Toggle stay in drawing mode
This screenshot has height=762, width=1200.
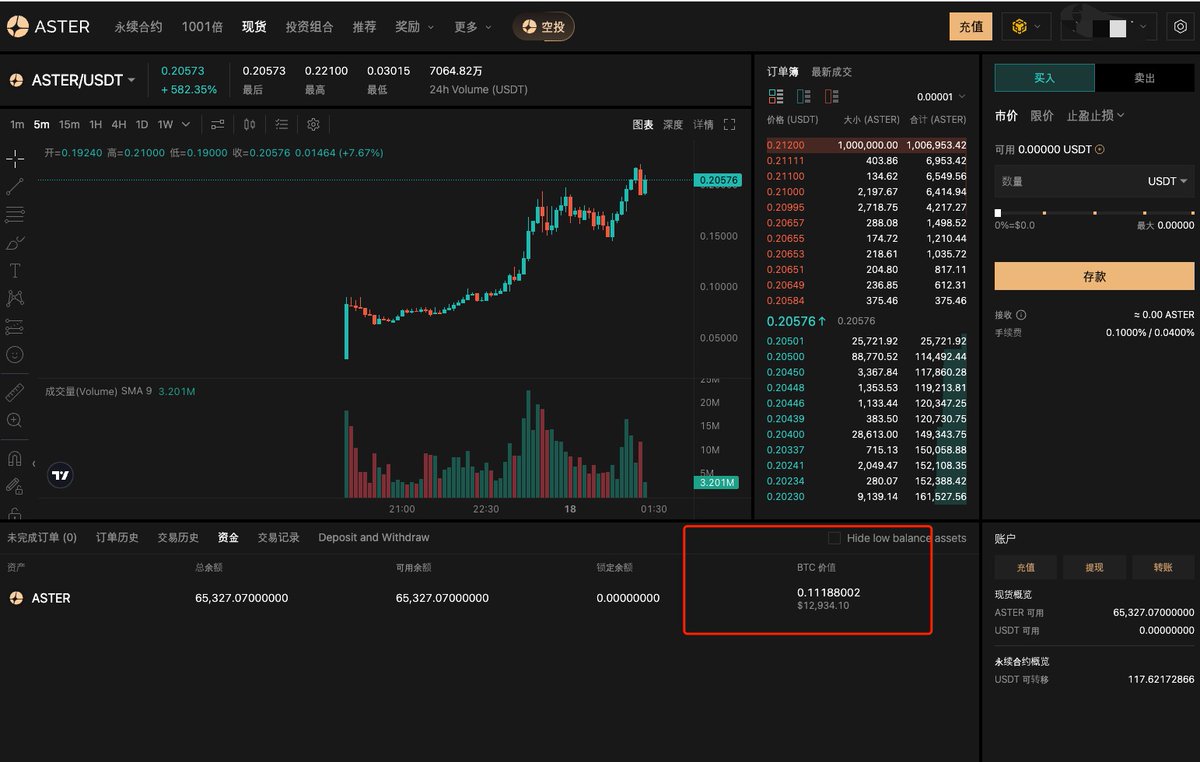(x=15, y=486)
